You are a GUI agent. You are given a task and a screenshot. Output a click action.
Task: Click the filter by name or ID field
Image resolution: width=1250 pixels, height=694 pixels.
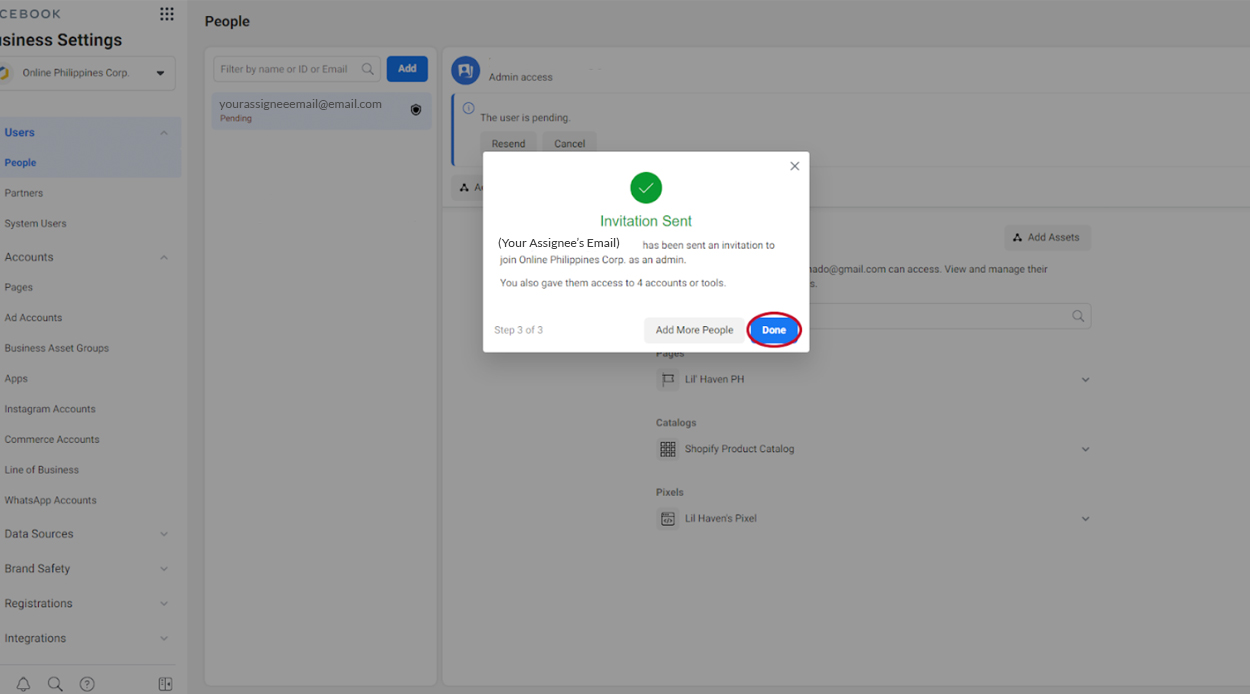click(296, 69)
